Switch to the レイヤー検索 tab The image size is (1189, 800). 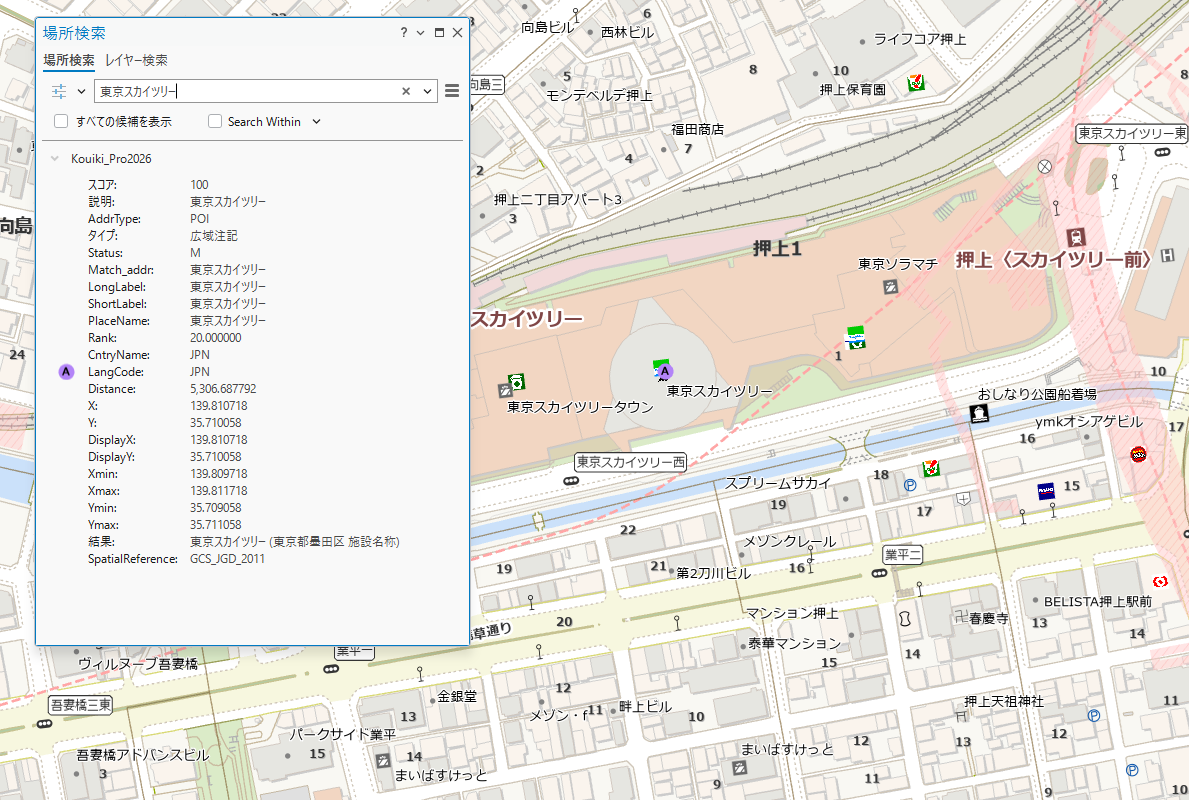[x=136, y=60]
